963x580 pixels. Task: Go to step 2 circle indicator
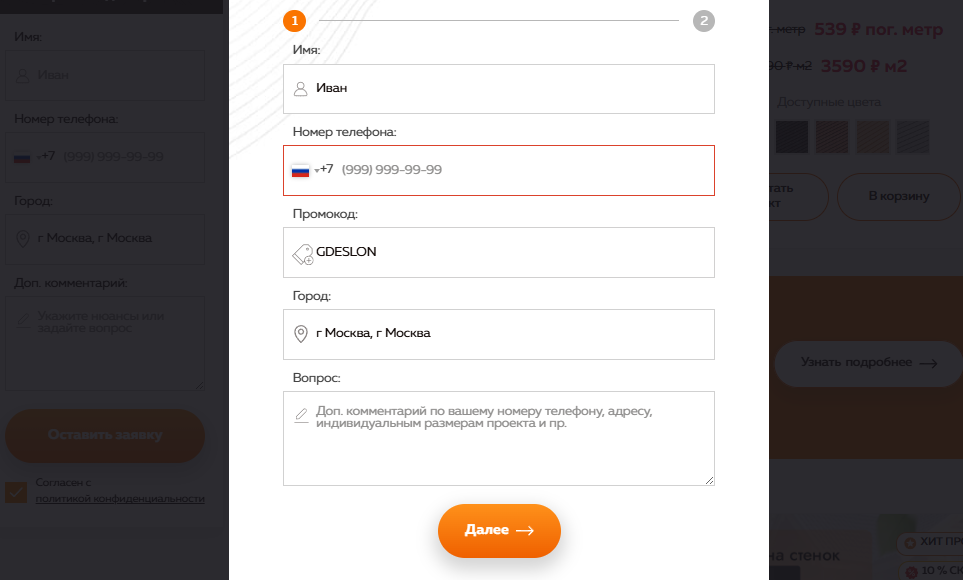704,21
